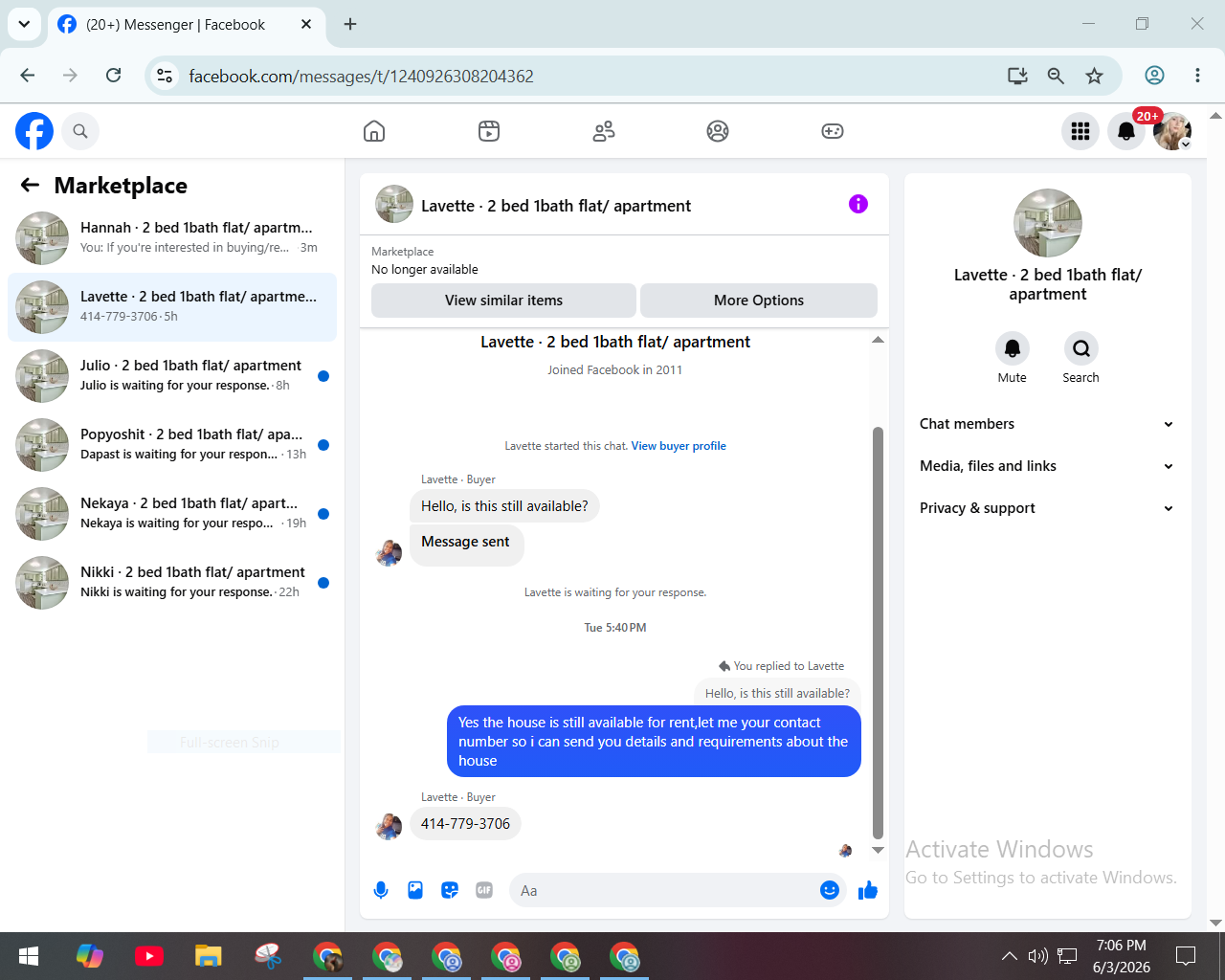Open the volume control in system tray
1225x980 pixels.
pyautogui.click(x=1037, y=956)
